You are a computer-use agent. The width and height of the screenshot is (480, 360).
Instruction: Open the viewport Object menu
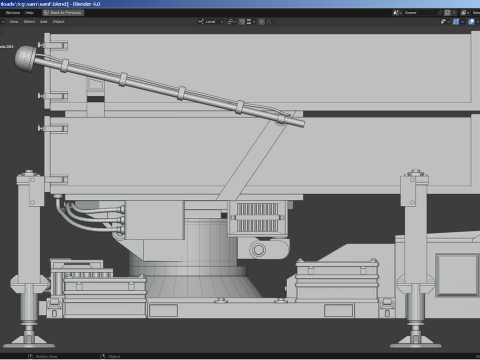click(x=58, y=22)
